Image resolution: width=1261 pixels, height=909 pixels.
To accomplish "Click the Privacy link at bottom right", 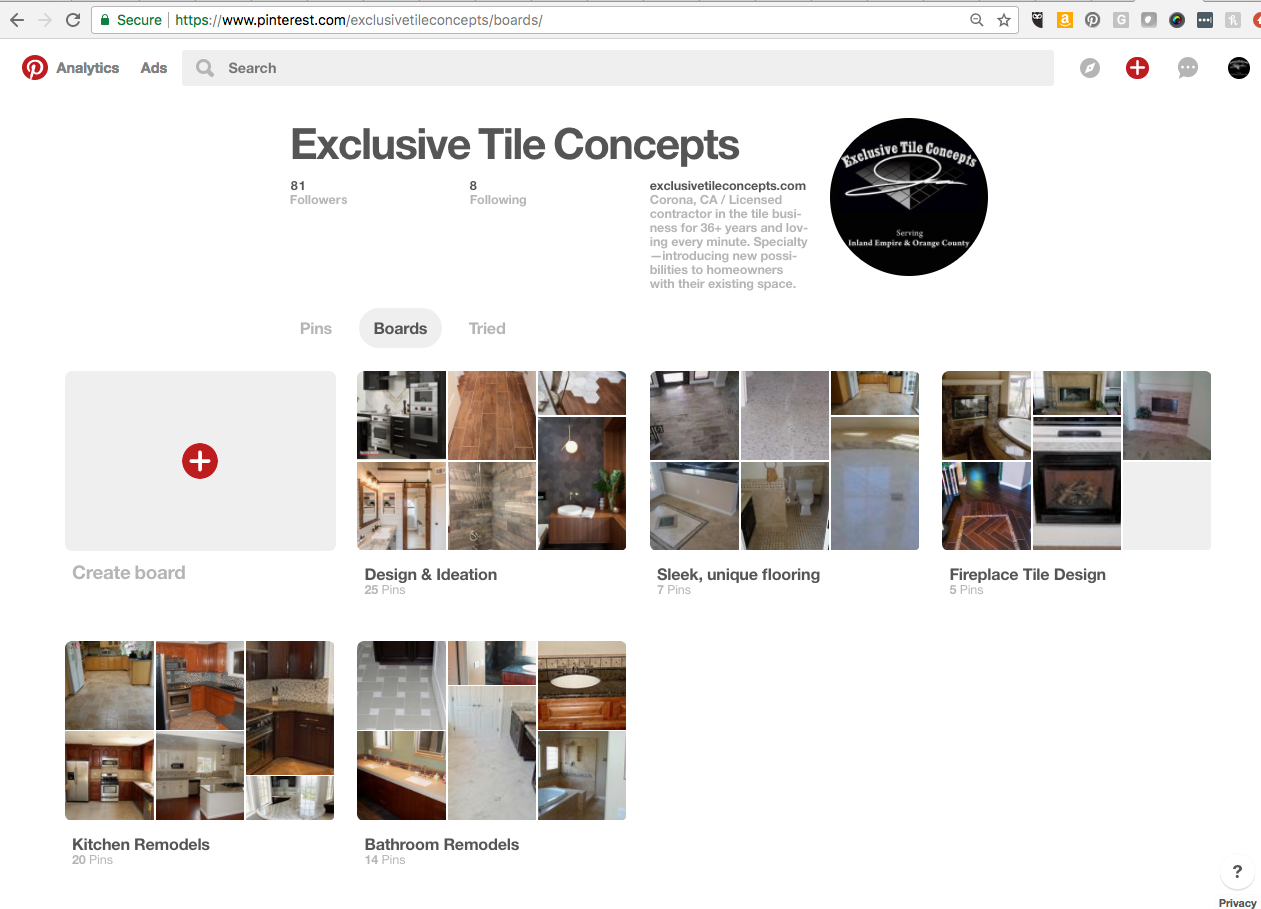I will (x=1237, y=903).
